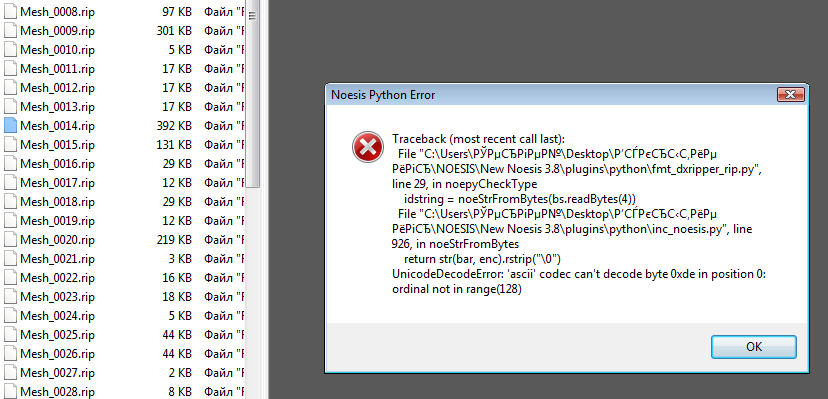Select file icon of Mesh_0026.rip
828x399 pixels.
tap(11, 354)
